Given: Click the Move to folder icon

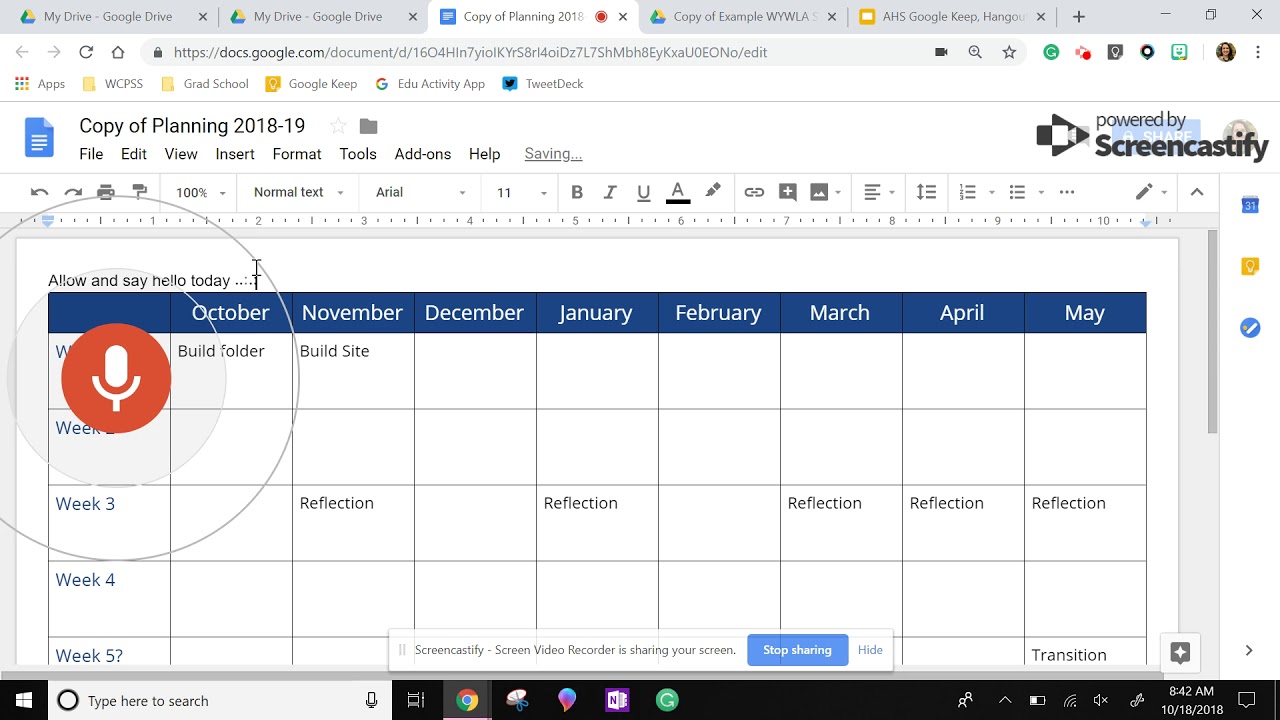Looking at the screenshot, I should [x=368, y=126].
